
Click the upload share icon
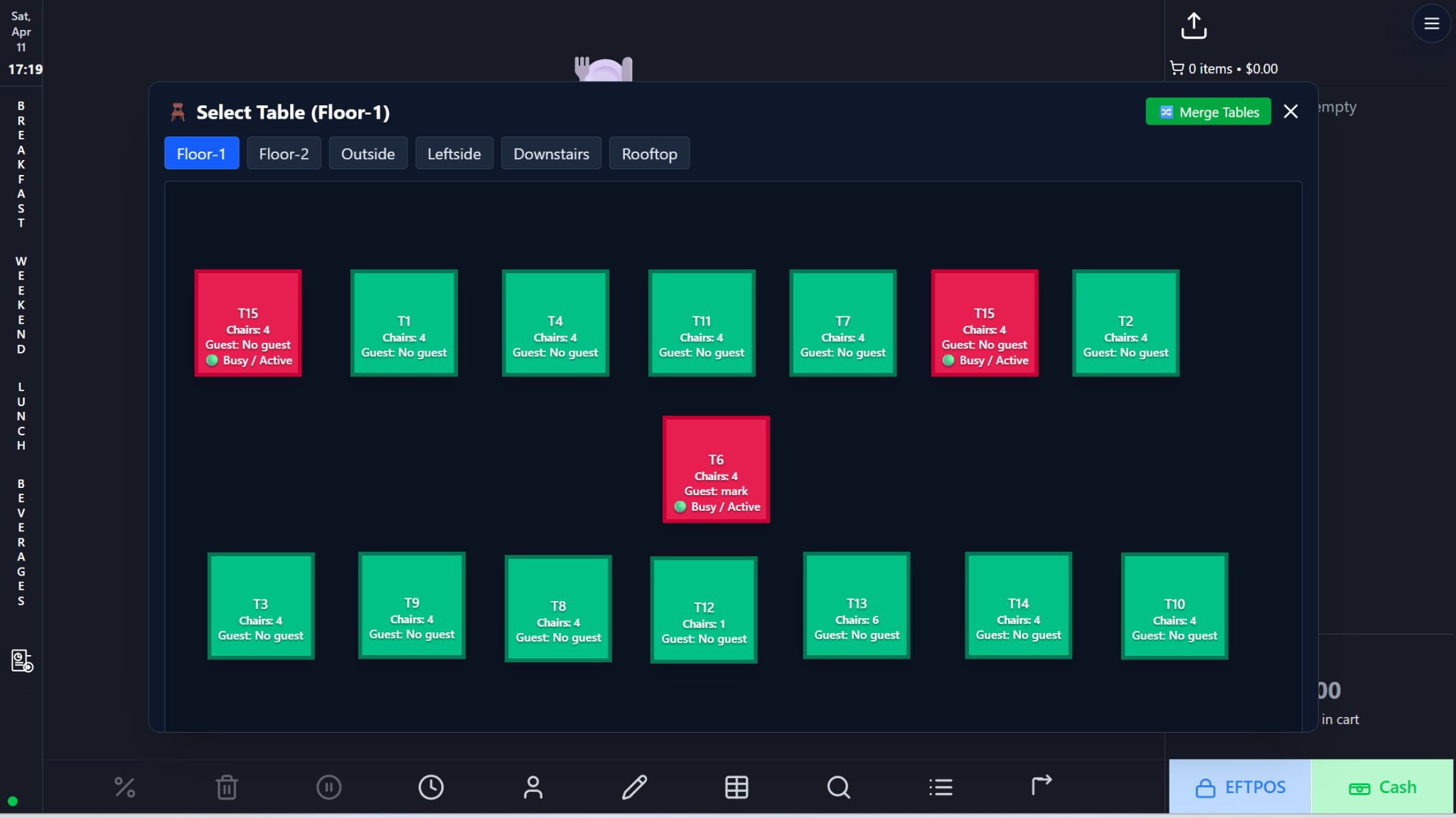click(x=1194, y=26)
